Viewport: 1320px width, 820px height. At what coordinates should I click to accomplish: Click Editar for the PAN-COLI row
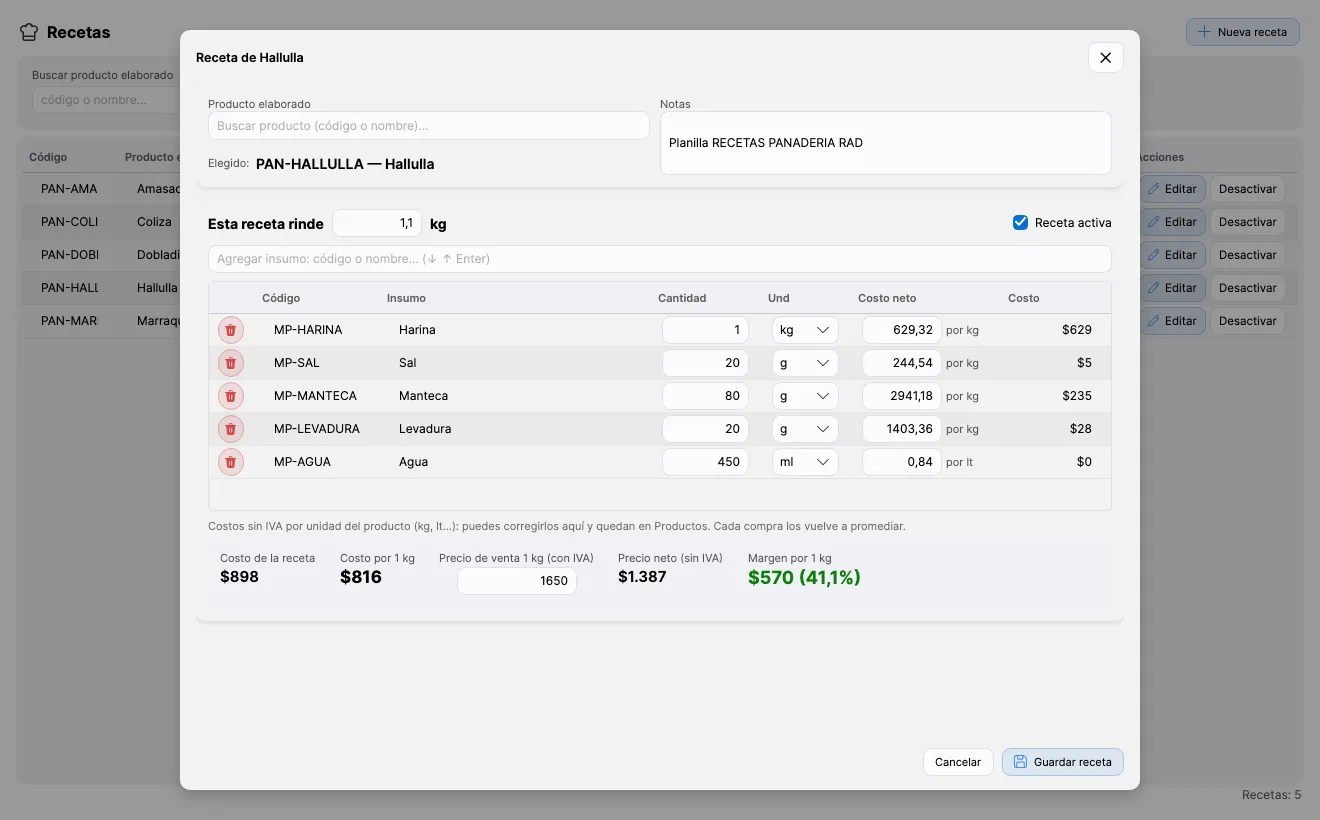click(1172, 222)
